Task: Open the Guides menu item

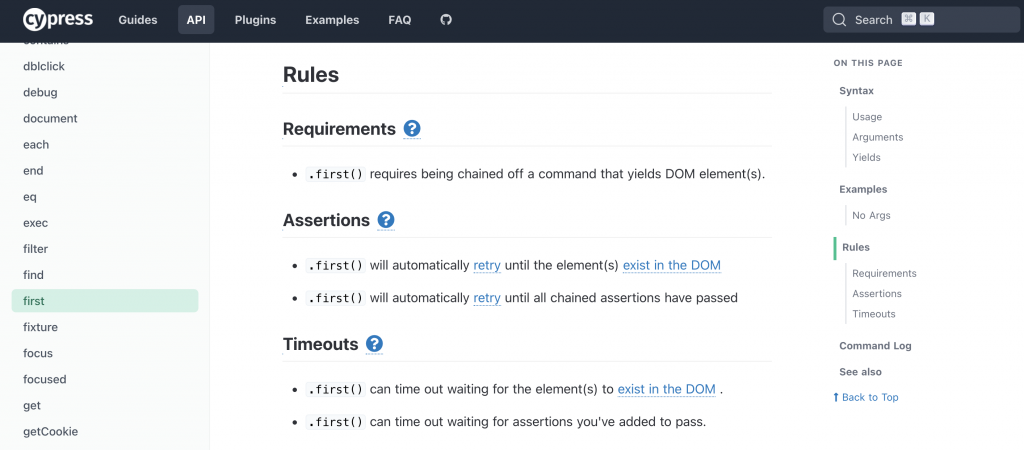Action: 137,20
